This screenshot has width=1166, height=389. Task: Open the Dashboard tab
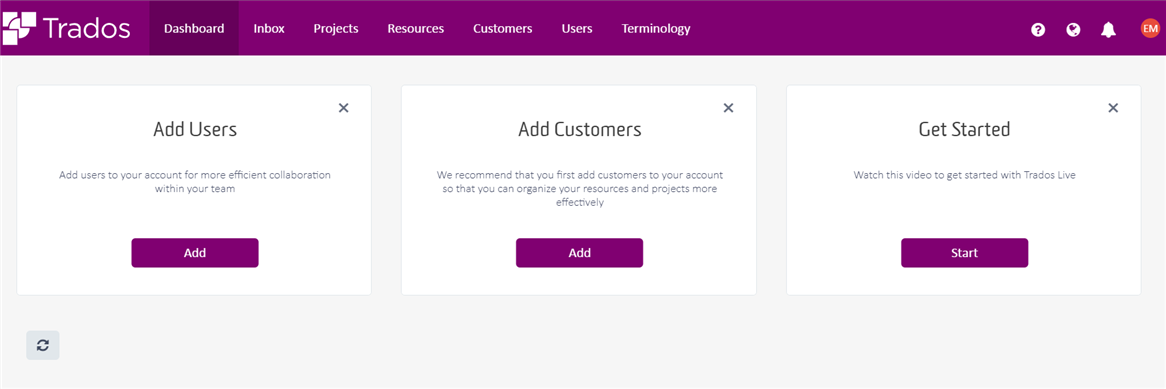[x=194, y=28]
